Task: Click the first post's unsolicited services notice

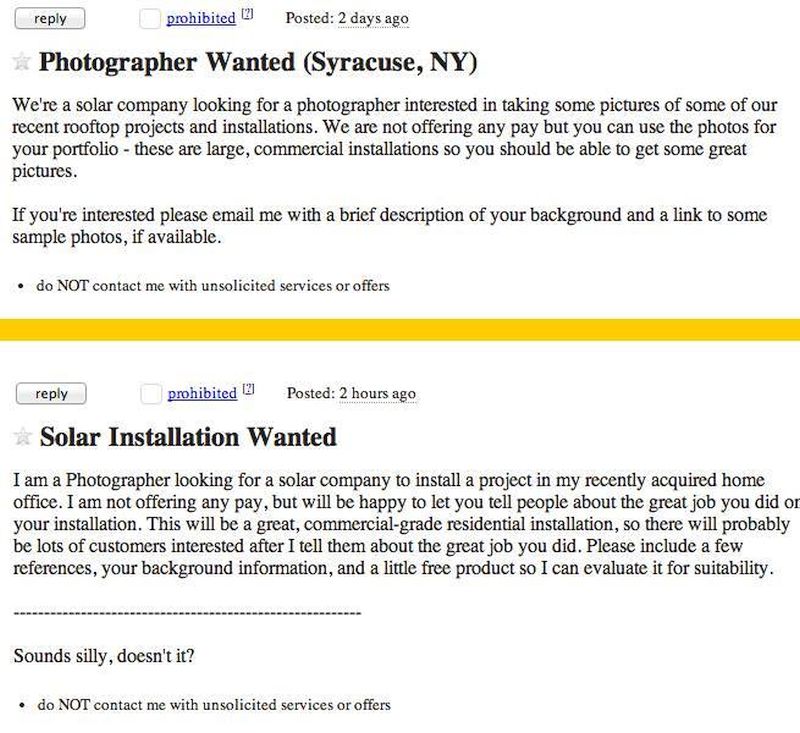Action: pos(213,286)
